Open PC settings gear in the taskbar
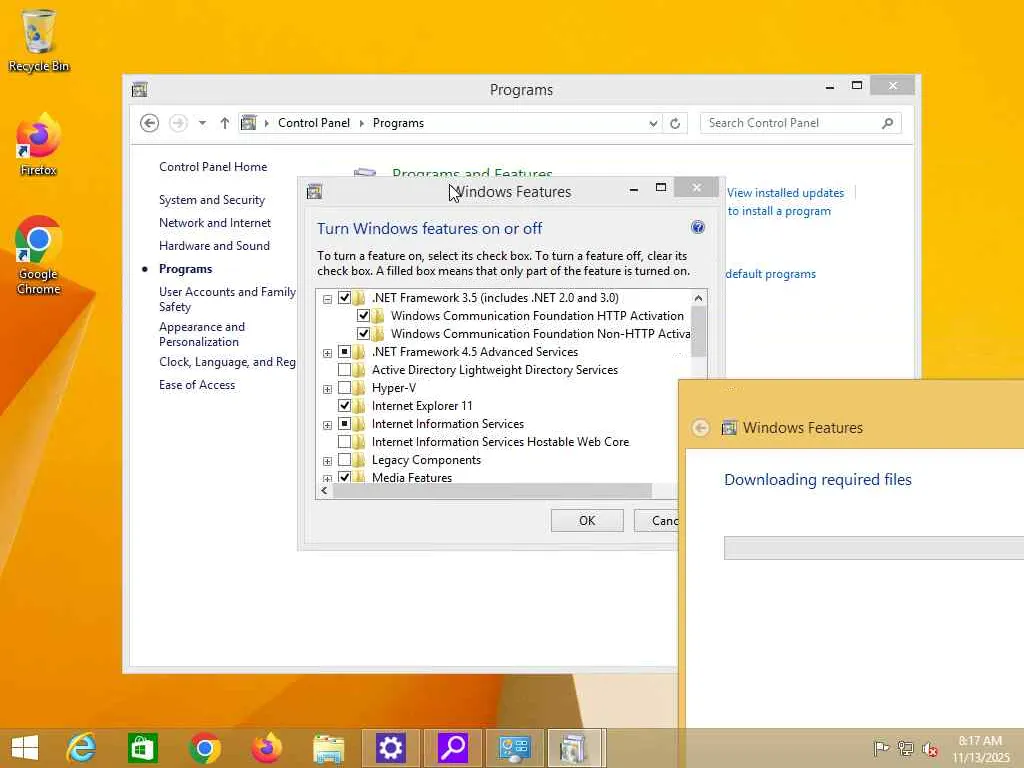This screenshot has width=1024, height=768. coord(391,748)
